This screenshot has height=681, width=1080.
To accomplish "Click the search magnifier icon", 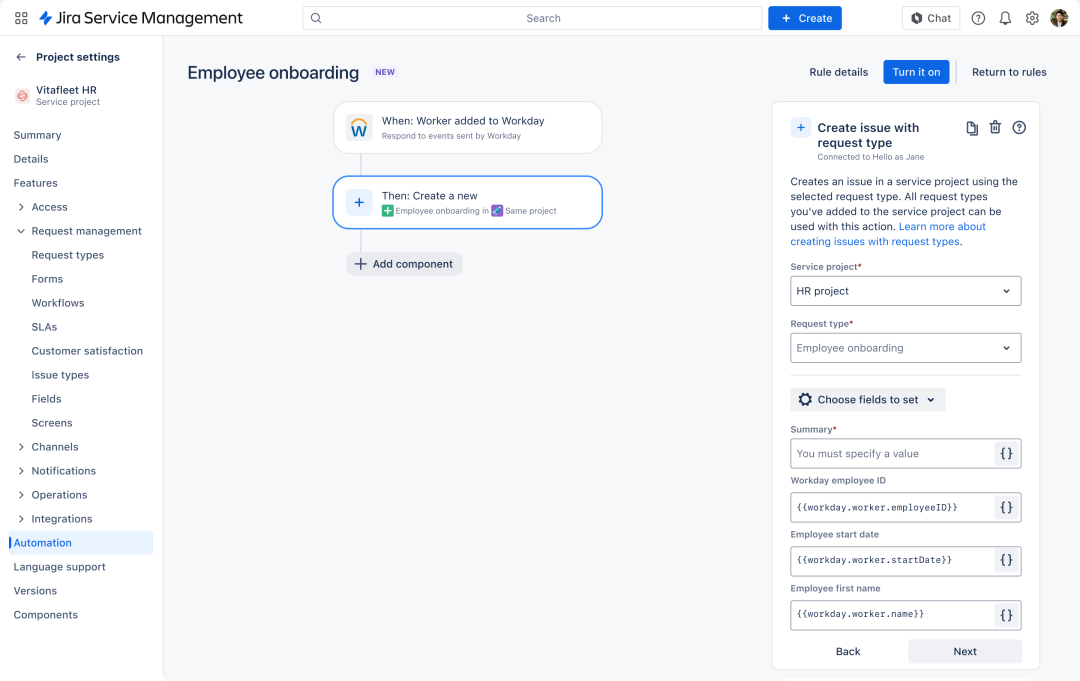I will (316, 19).
